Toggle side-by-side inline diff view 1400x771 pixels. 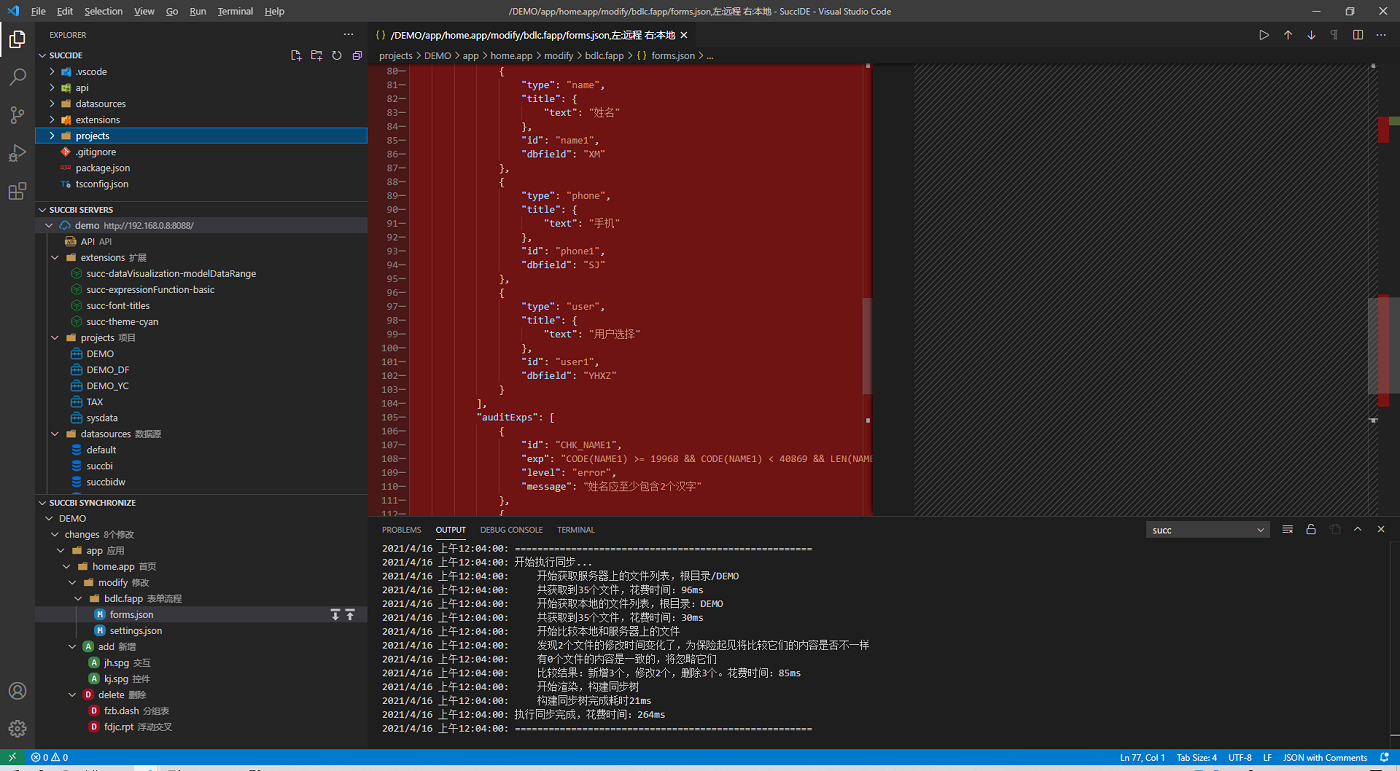[1358, 35]
